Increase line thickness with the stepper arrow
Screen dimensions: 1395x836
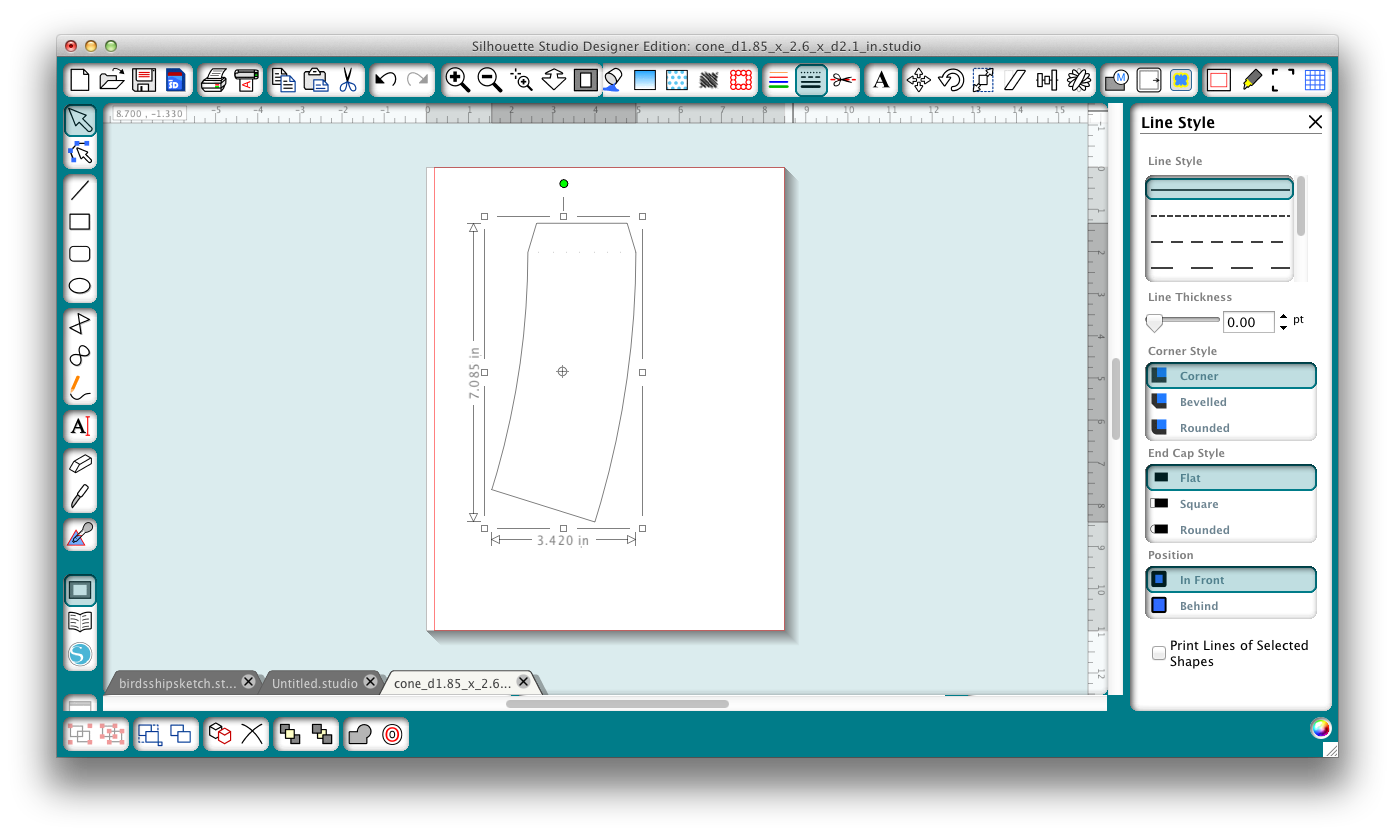point(1283,316)
